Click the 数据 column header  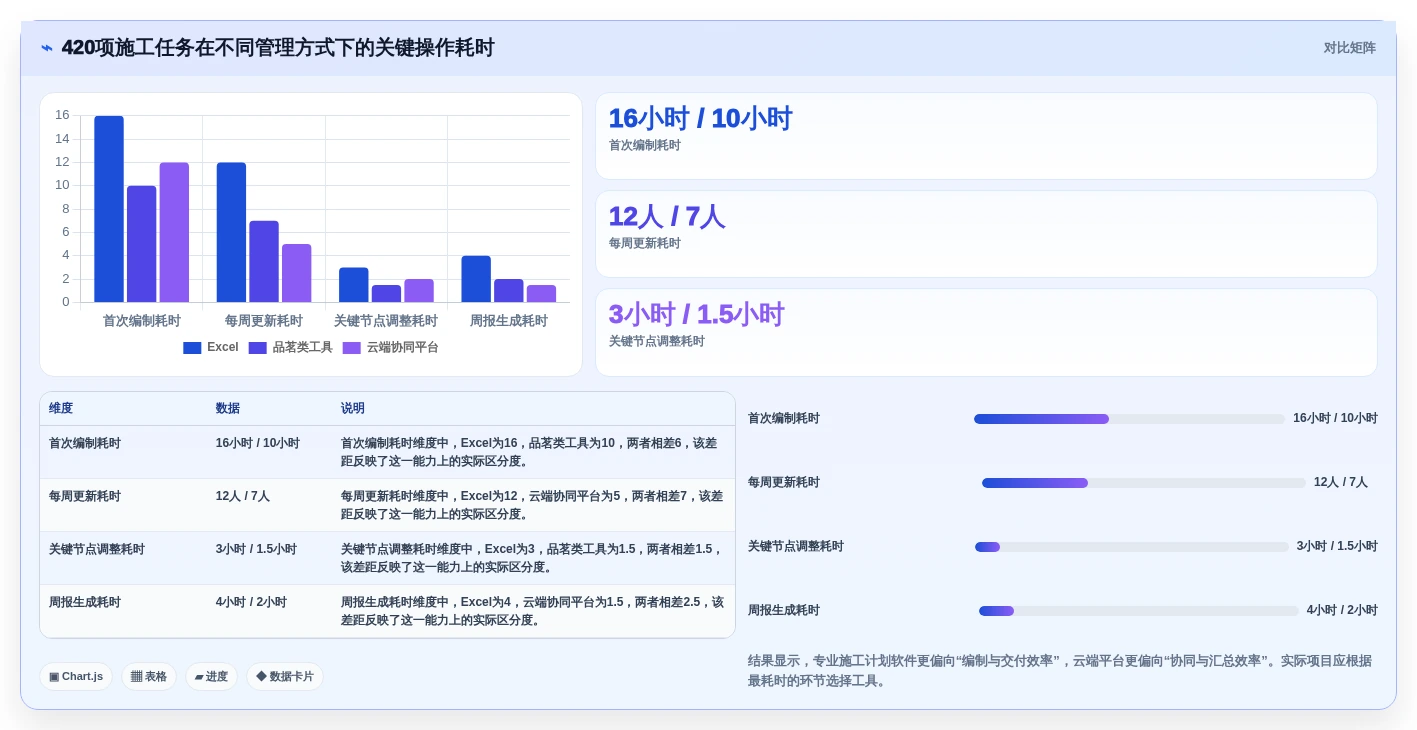[x=228, y=409]
